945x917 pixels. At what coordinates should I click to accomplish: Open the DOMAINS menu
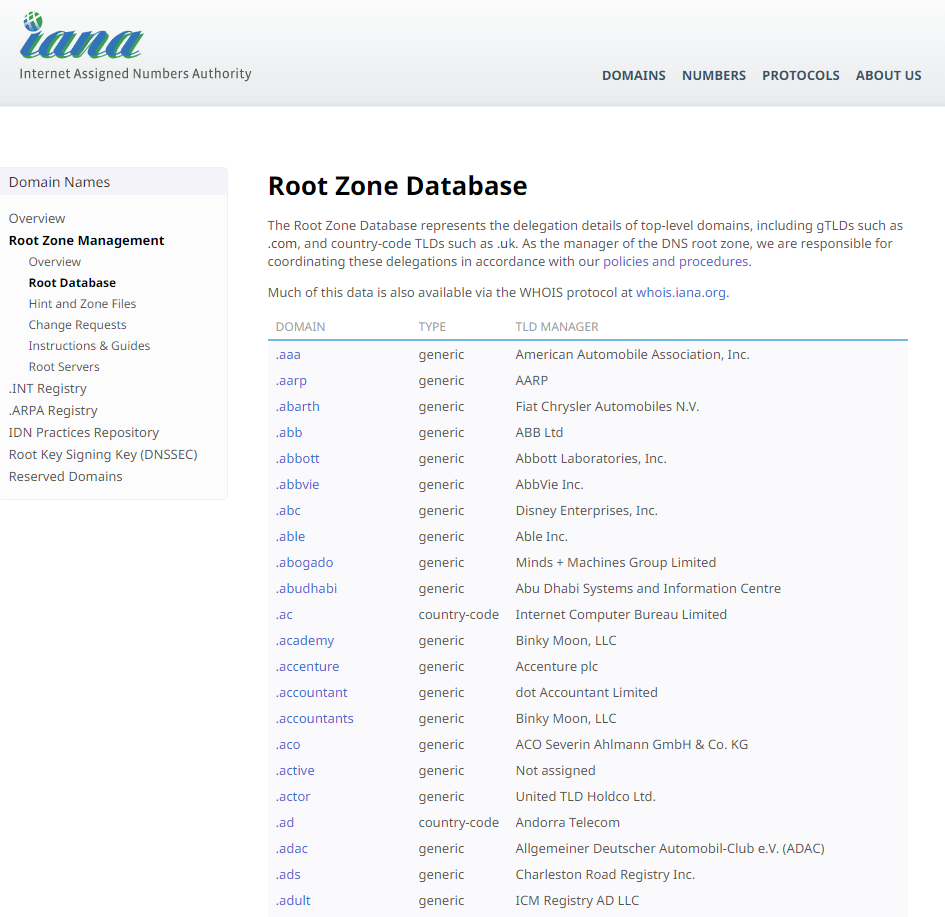(x=633, y=75)
